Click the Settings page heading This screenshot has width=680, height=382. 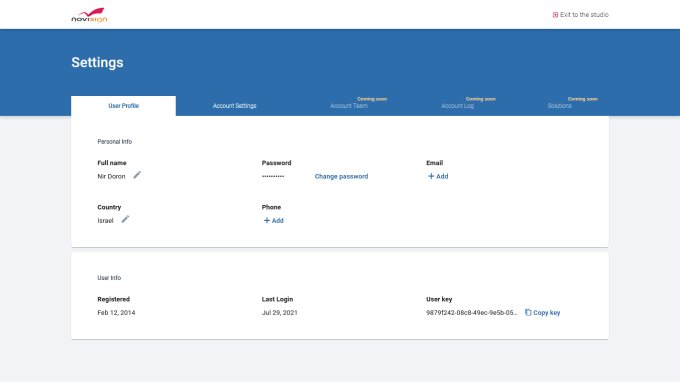(x=97, y=62)
